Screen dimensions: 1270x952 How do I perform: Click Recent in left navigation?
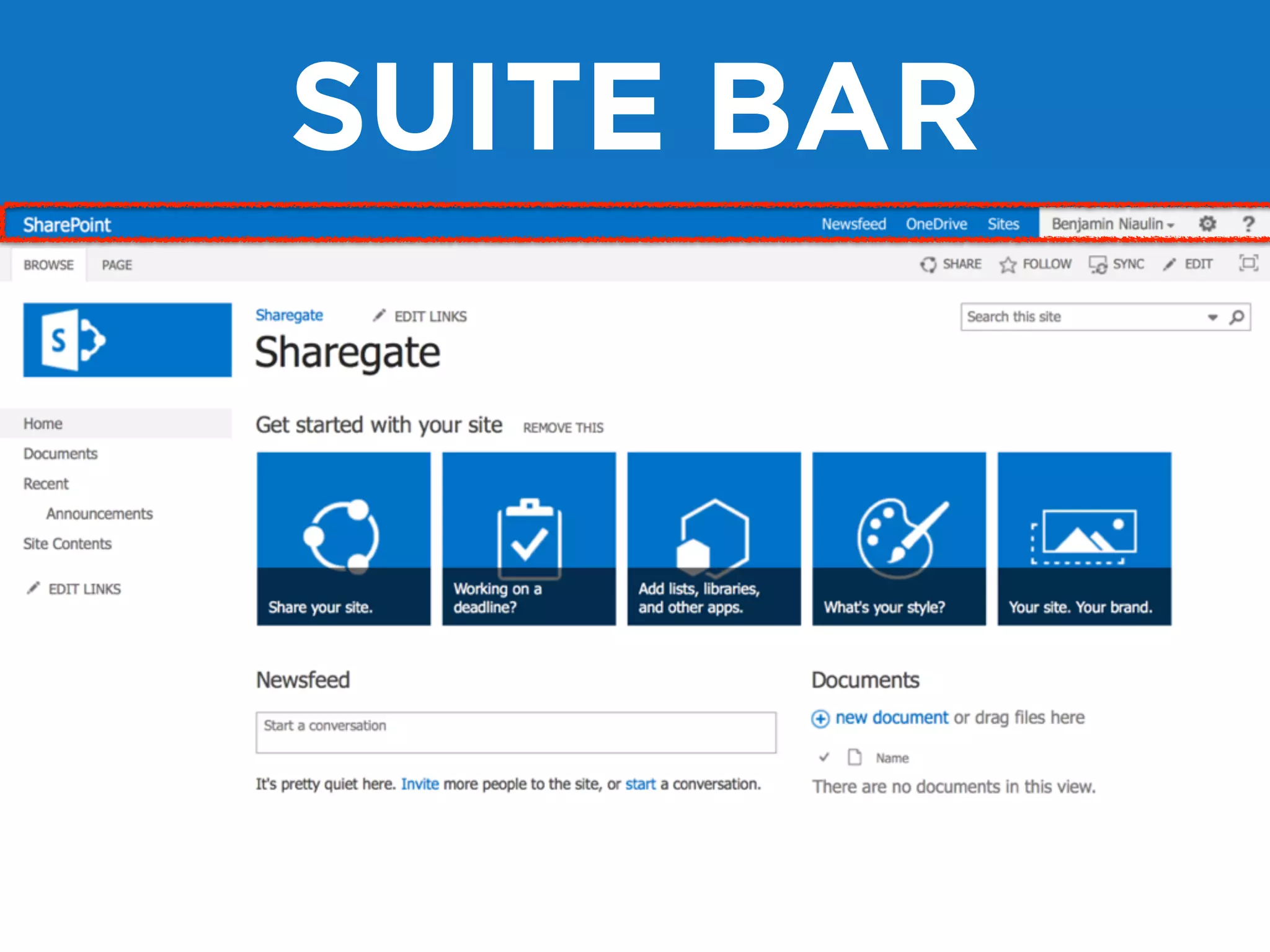tap(46, 483)
